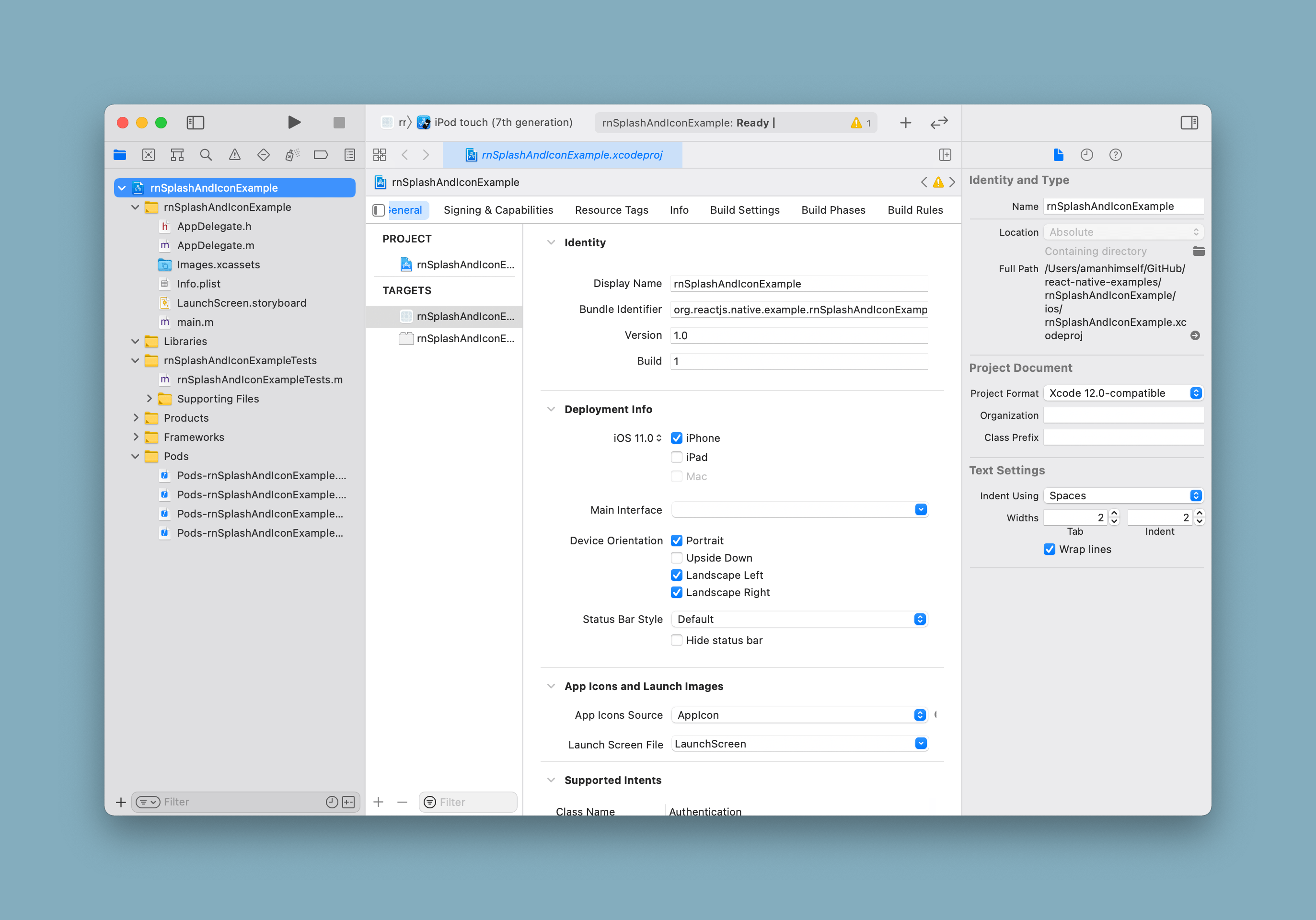The image size is (1316, 920).
Task: Open the Debug navigator spray icon
Action: 292,155
